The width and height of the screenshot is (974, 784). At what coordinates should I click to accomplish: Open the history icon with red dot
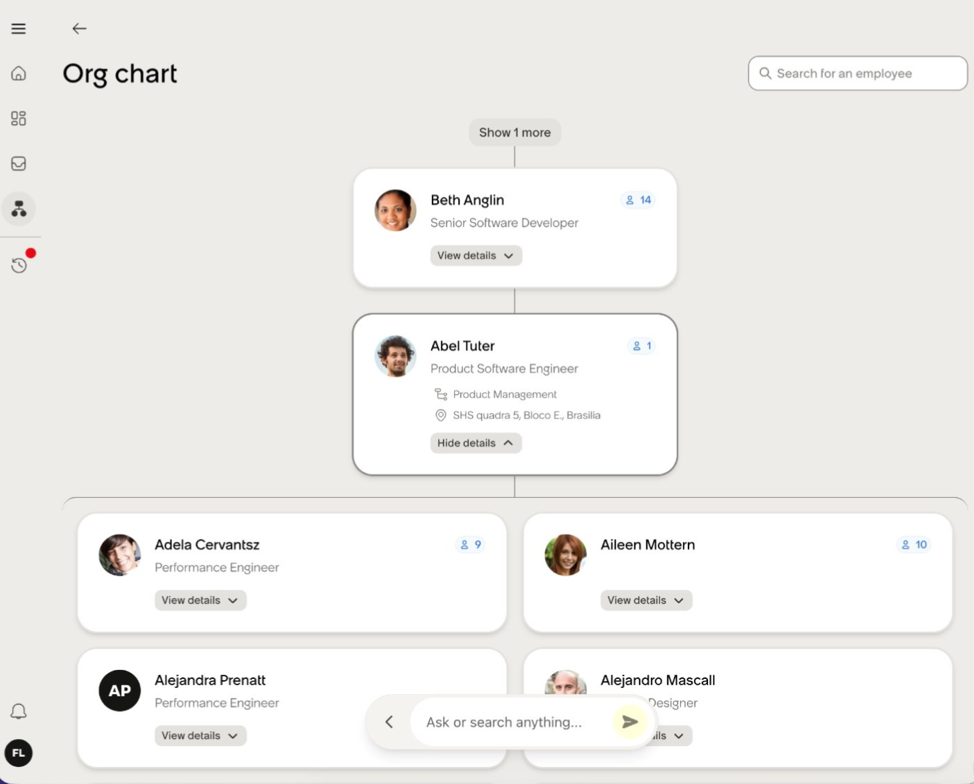(19, 265)
